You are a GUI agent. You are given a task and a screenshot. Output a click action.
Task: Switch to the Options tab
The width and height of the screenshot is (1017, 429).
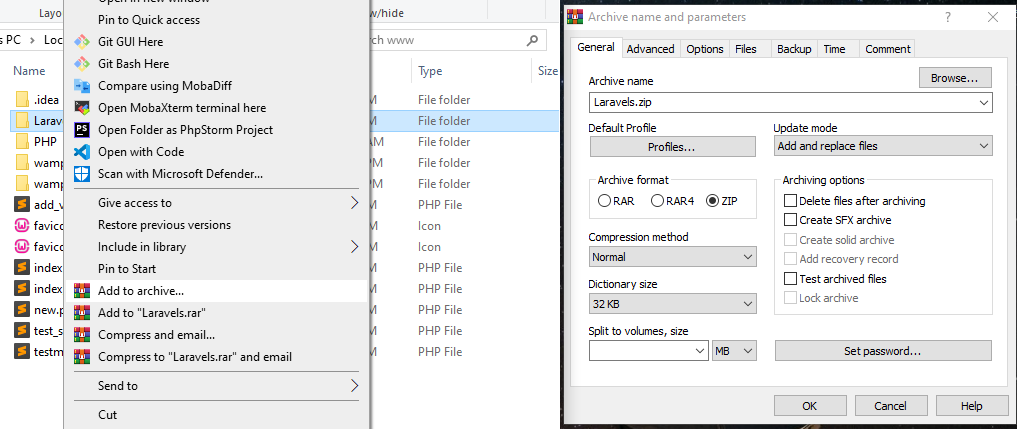click(704, 49)
